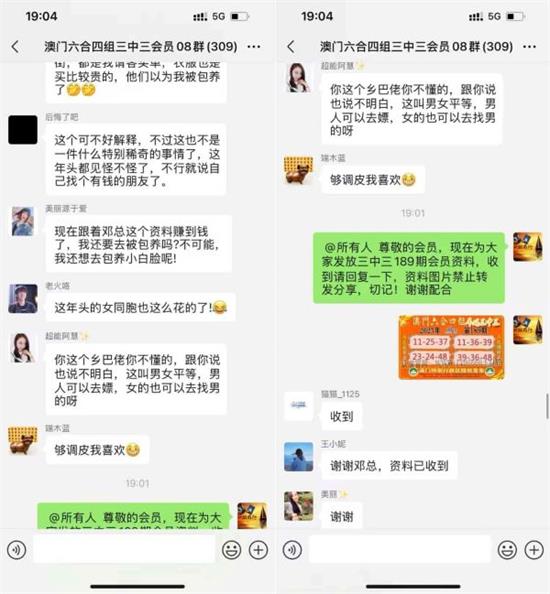Open the three-dot menu in the left chat

pyautogui.click(x=254, y=47)
